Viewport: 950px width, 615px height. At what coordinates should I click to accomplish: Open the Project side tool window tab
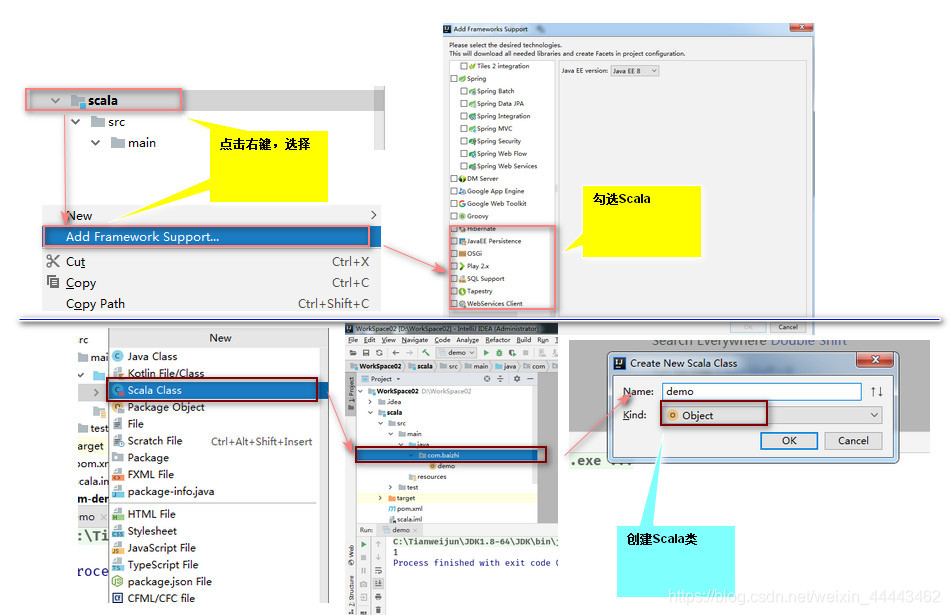351,393
